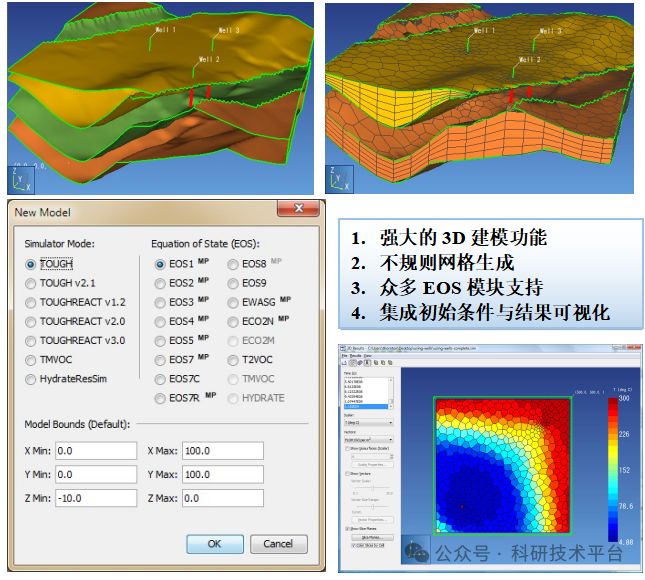Screen dimensions: 645x580
Task: Open the Vector Properties button
Action: click(x=373, y=520)
